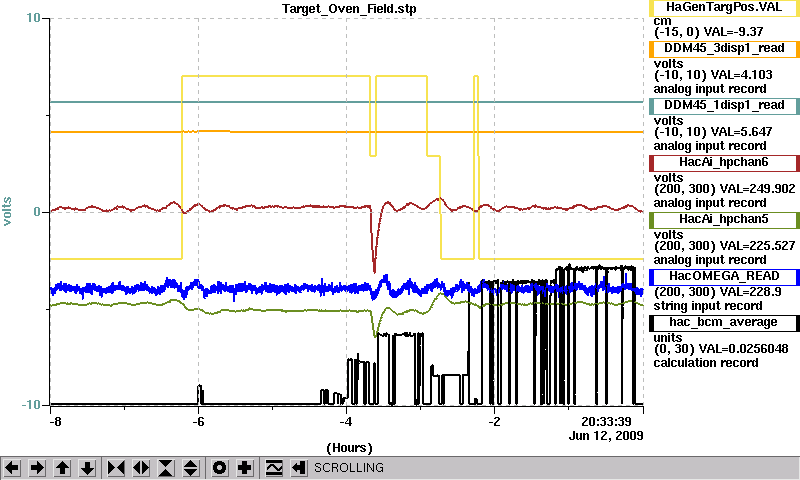Click the VAL=4.103 readout
Image resolution: width=800 pixels, height=480 pixels.
[x=741, y=75]
